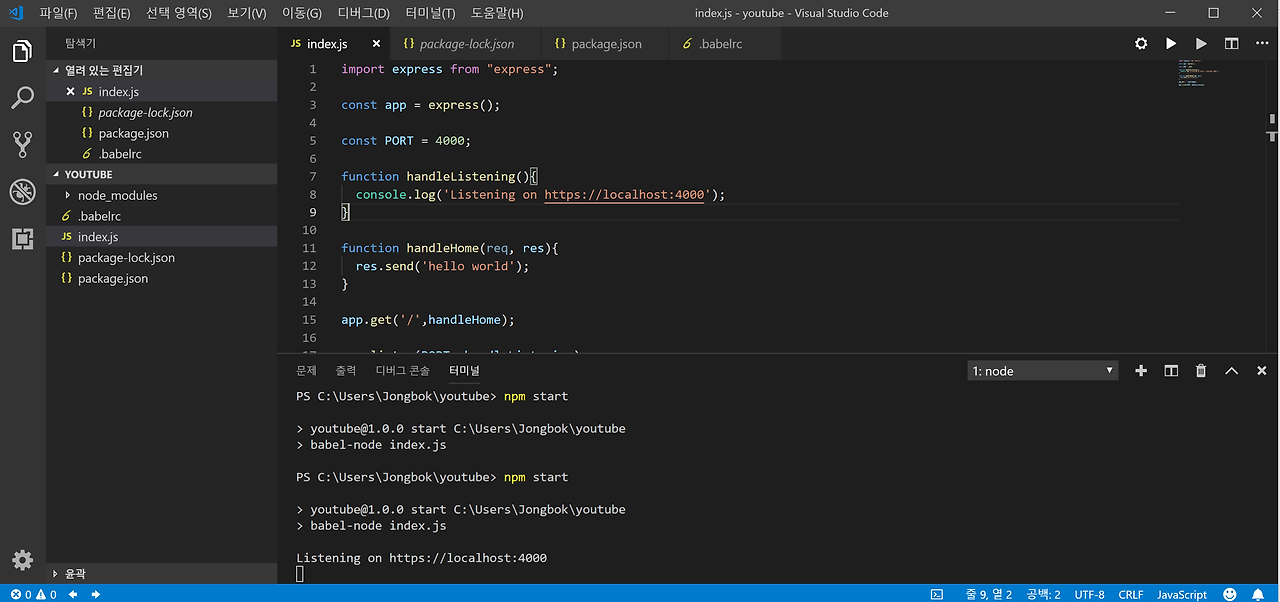Open the terminal selector dropdown '1: node'
Screen dimensions: 1280x602
(x=1042, y=371)
